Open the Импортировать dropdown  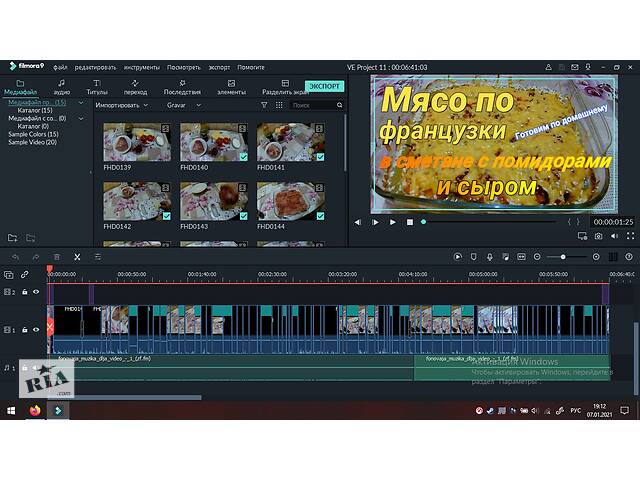click(x=121, y=105)
